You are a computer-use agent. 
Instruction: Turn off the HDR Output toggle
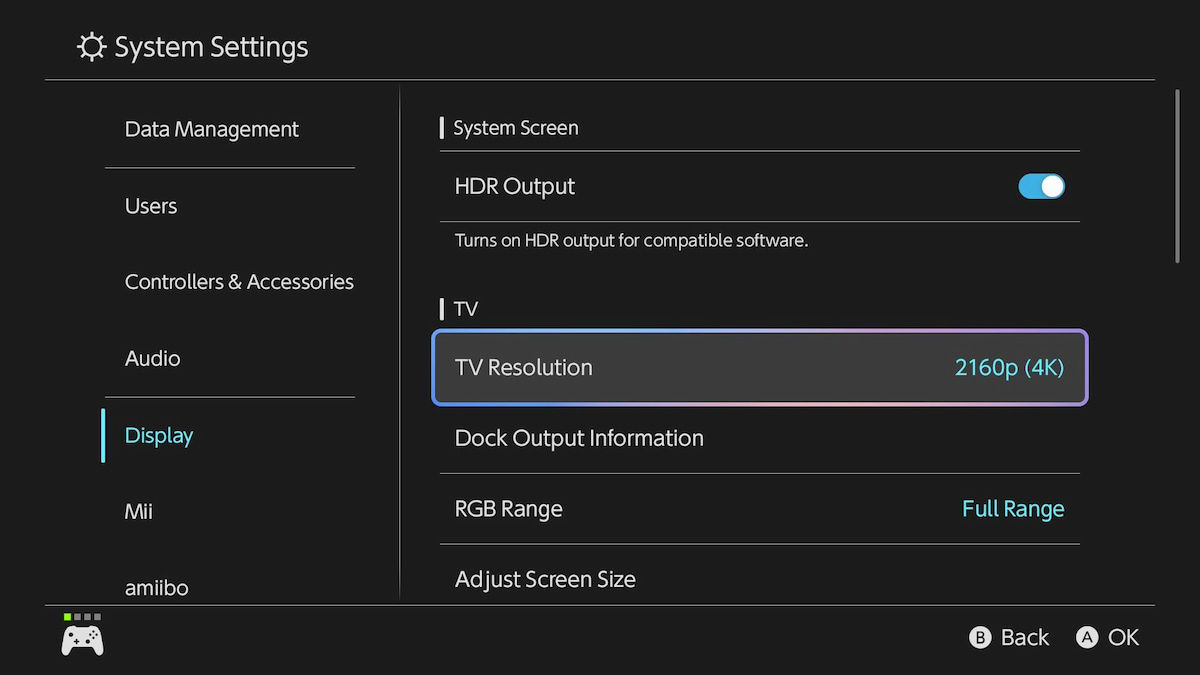pyautogui.click(x=1041, y=186)
